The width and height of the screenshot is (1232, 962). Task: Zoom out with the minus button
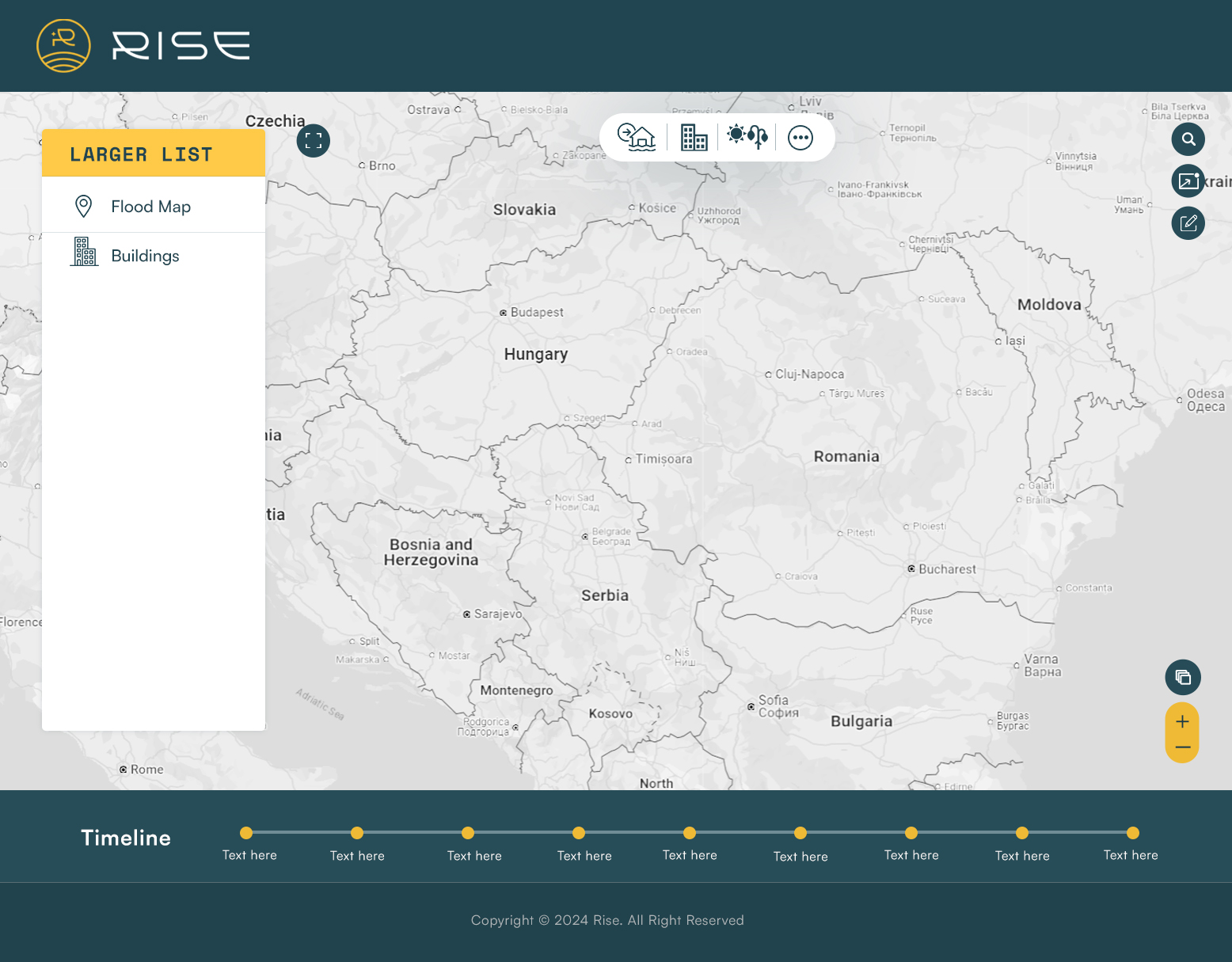pyautogui.click(x=1182, y=747)
